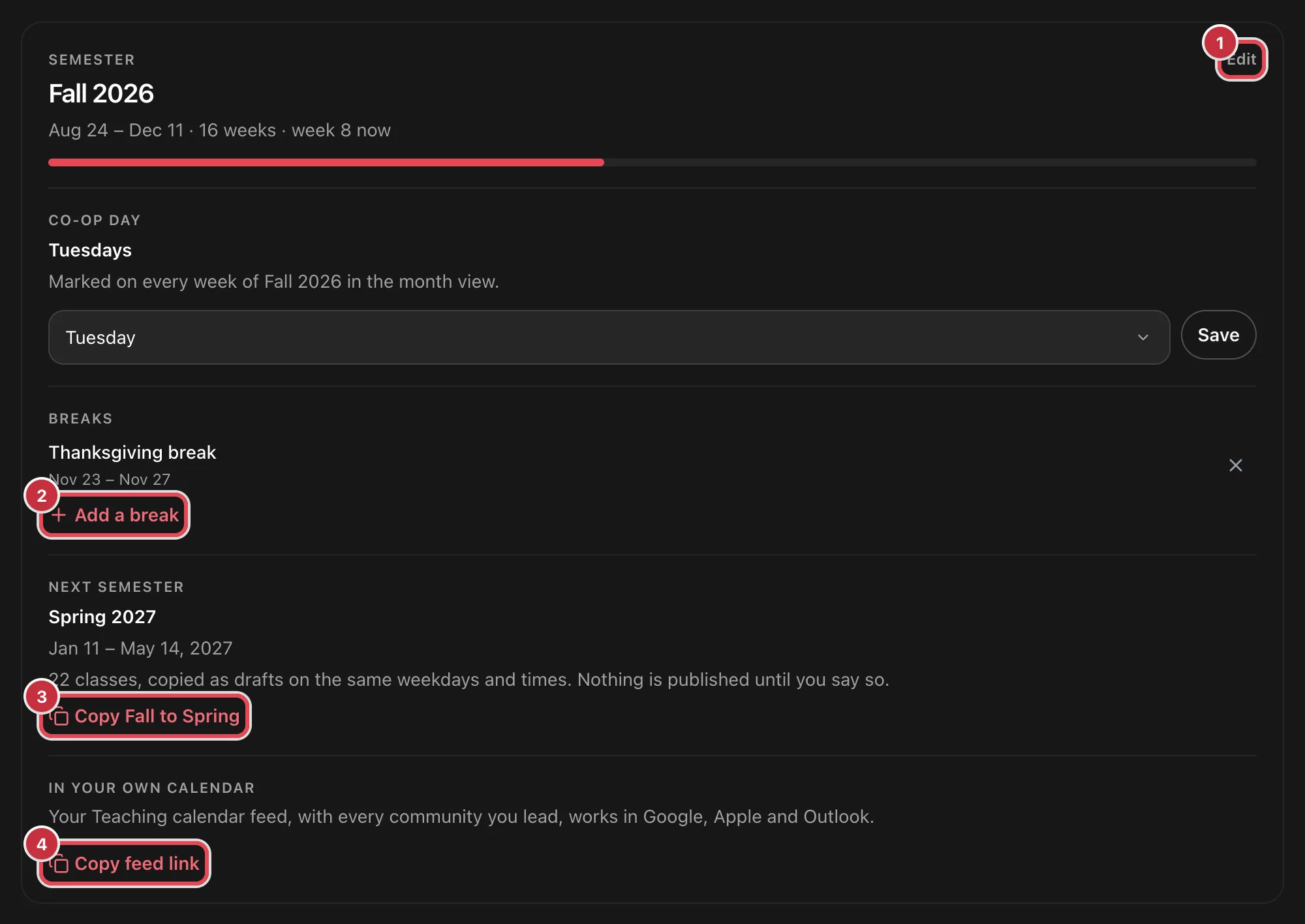1305x924 pixels.
Task: Click the 22 classes copied as drafts note
Action: coord(469,679)
